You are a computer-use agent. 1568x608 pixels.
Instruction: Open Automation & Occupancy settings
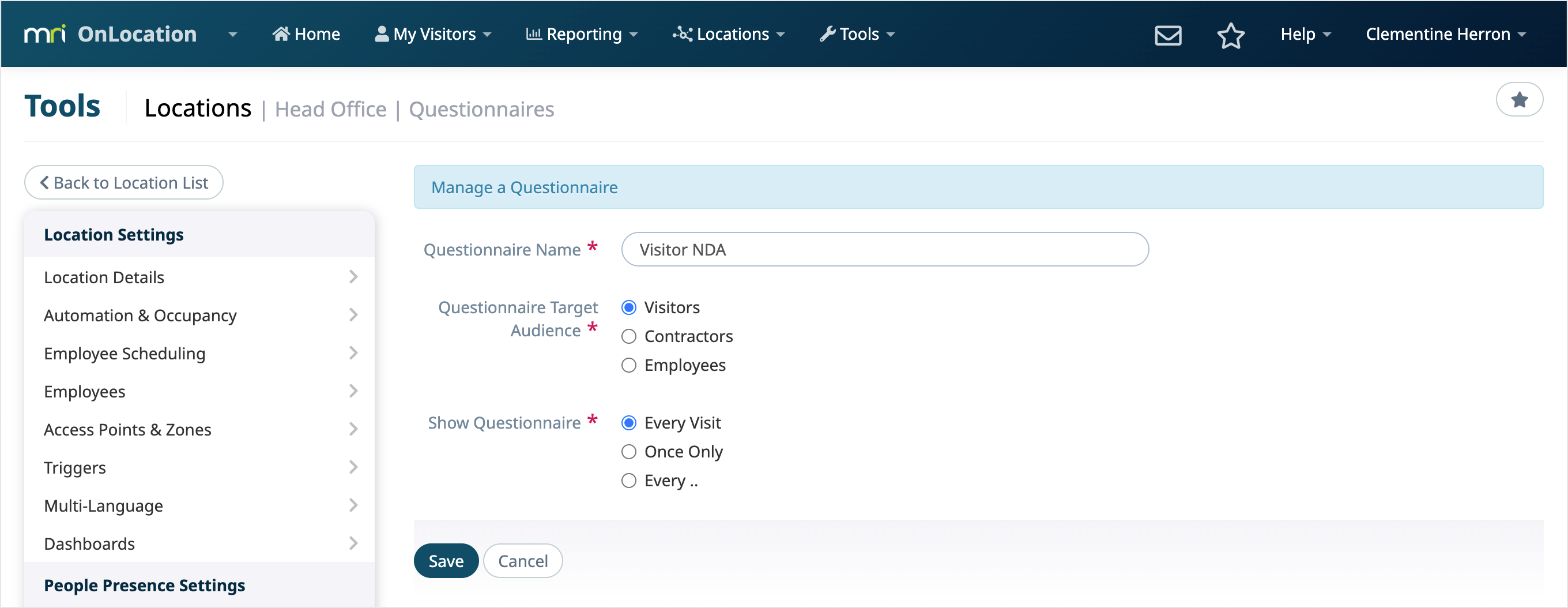tap(199, 315)
